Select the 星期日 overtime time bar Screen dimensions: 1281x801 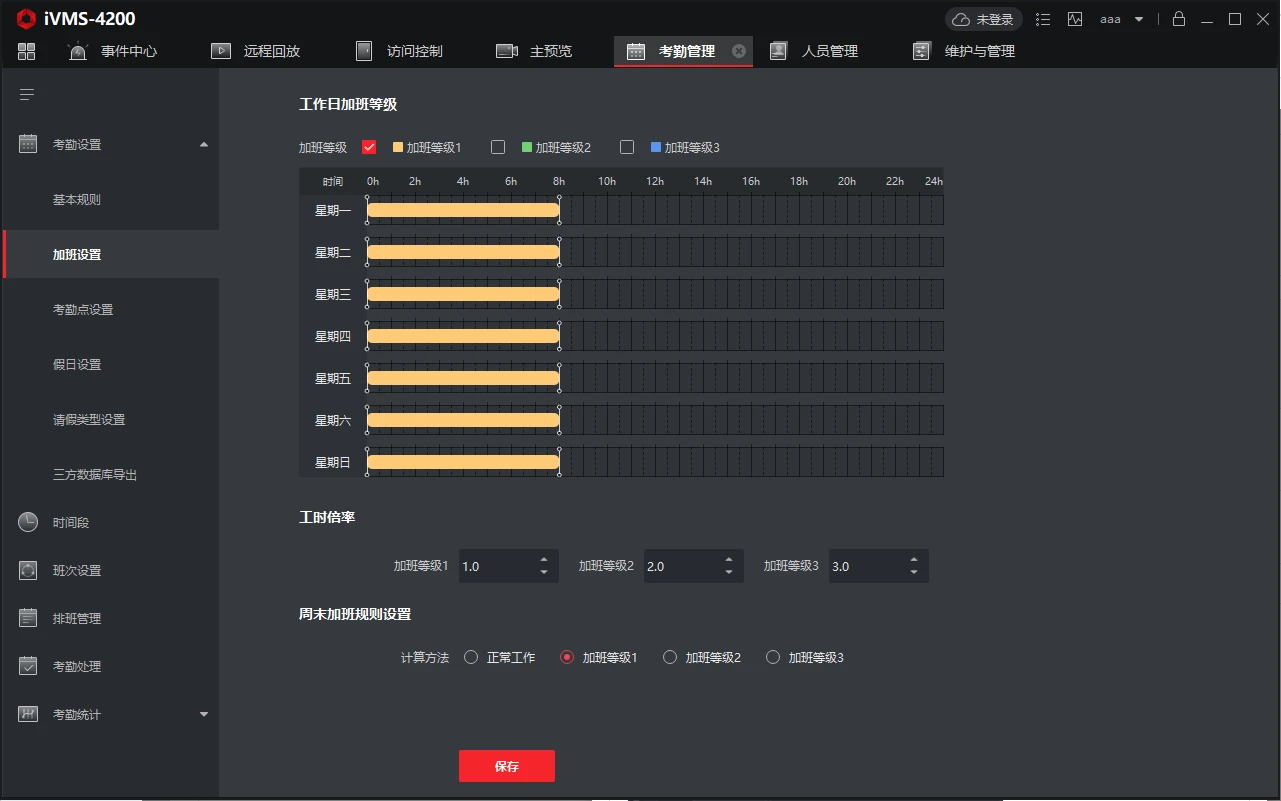point(463,462)
